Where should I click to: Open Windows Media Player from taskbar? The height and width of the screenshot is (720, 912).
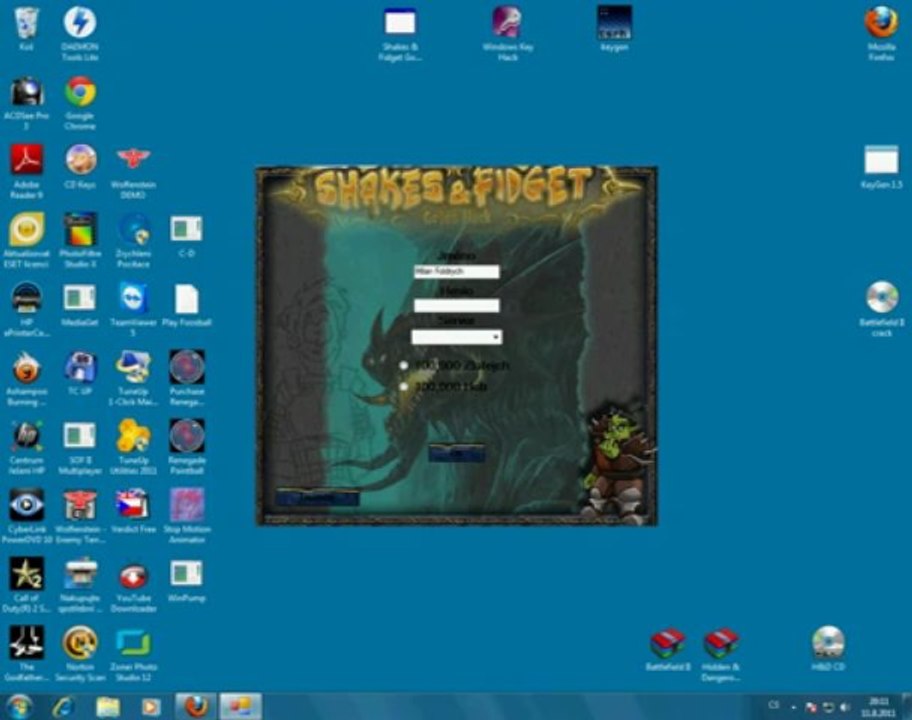[x=150, y=706]
